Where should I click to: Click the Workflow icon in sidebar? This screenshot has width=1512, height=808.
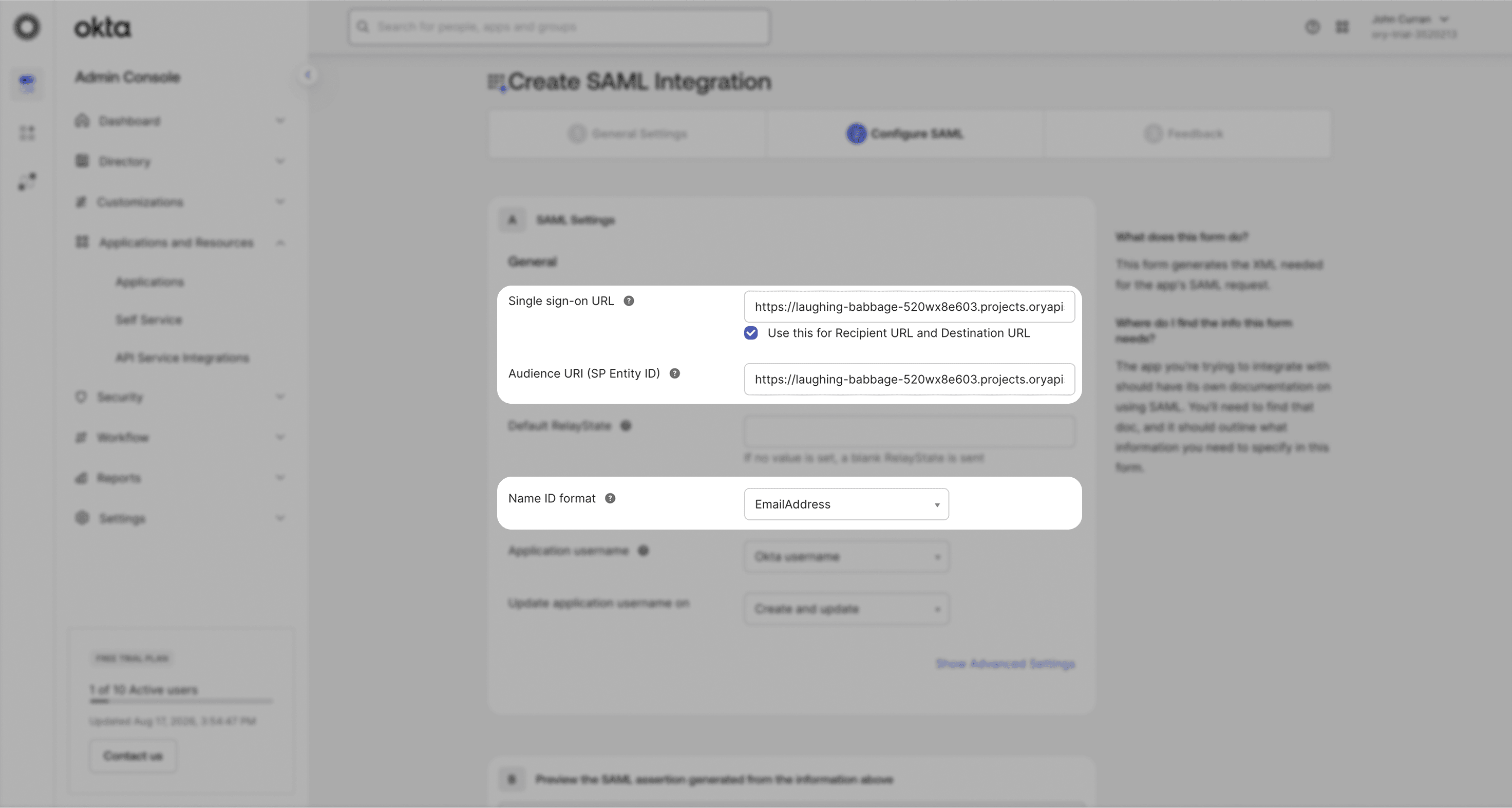pyautogui.click(x=81, y=437)
